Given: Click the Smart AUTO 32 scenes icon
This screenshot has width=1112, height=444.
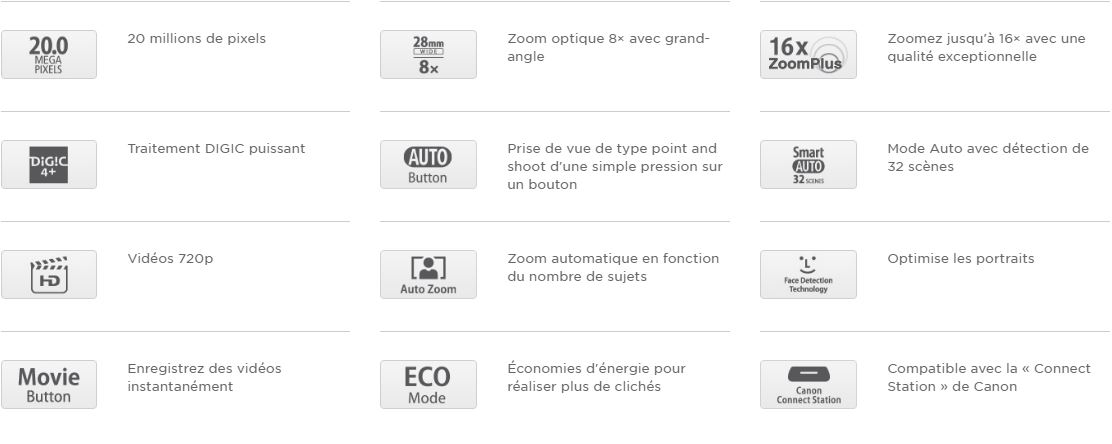Looking at the screenshot, I should click(808, 164).
